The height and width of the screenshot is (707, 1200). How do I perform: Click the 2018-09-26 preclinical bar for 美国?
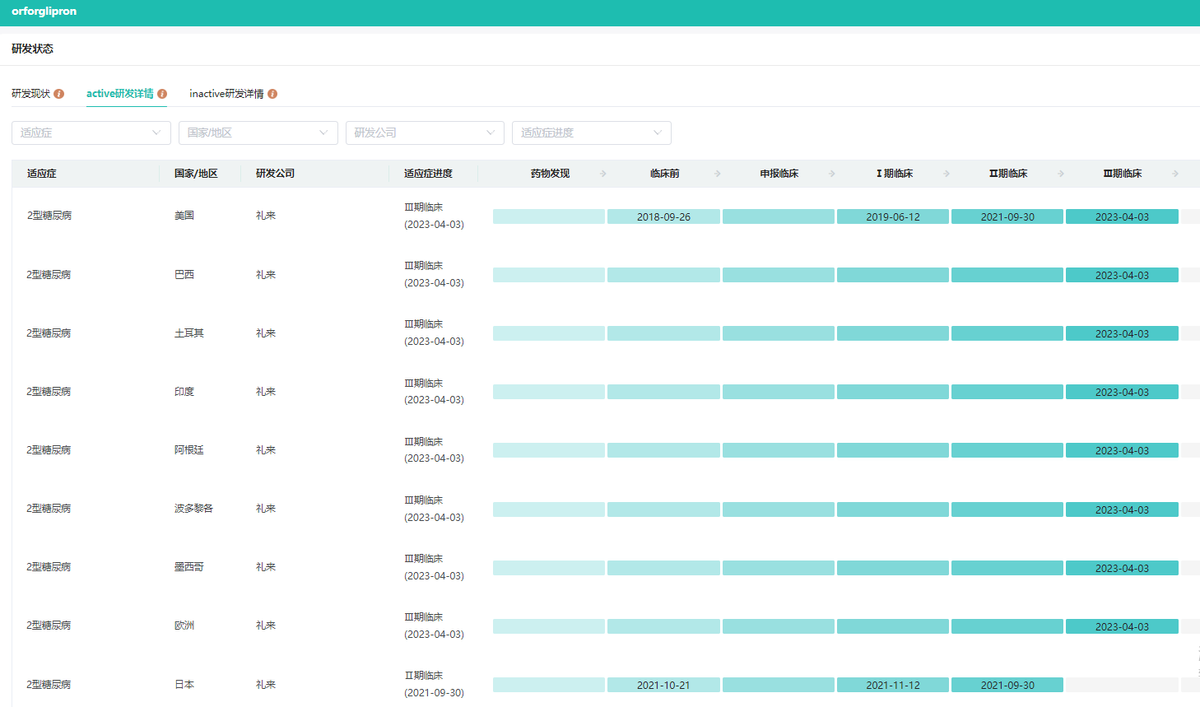(663, 217)
